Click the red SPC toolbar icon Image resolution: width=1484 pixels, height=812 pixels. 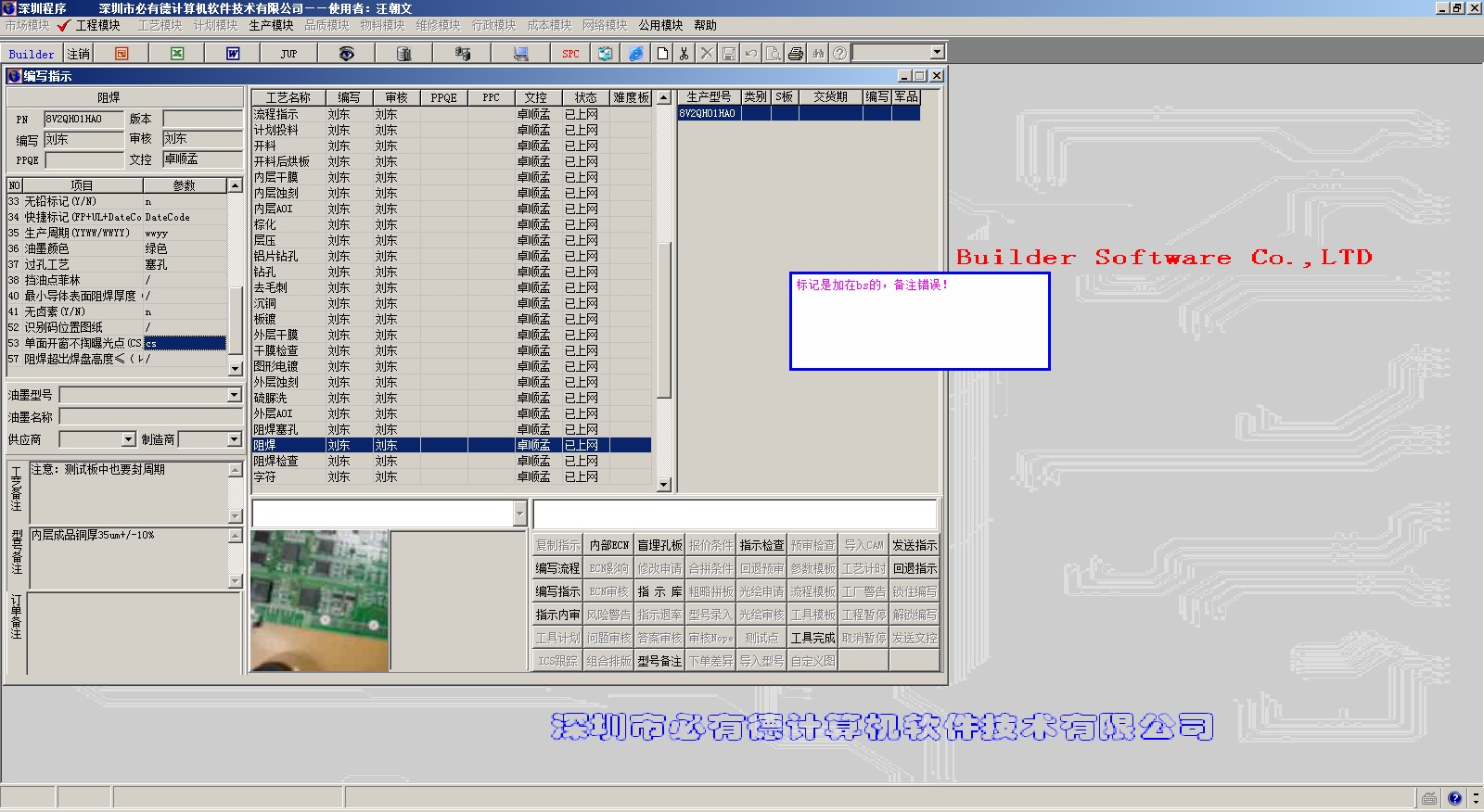pos(570,54)
